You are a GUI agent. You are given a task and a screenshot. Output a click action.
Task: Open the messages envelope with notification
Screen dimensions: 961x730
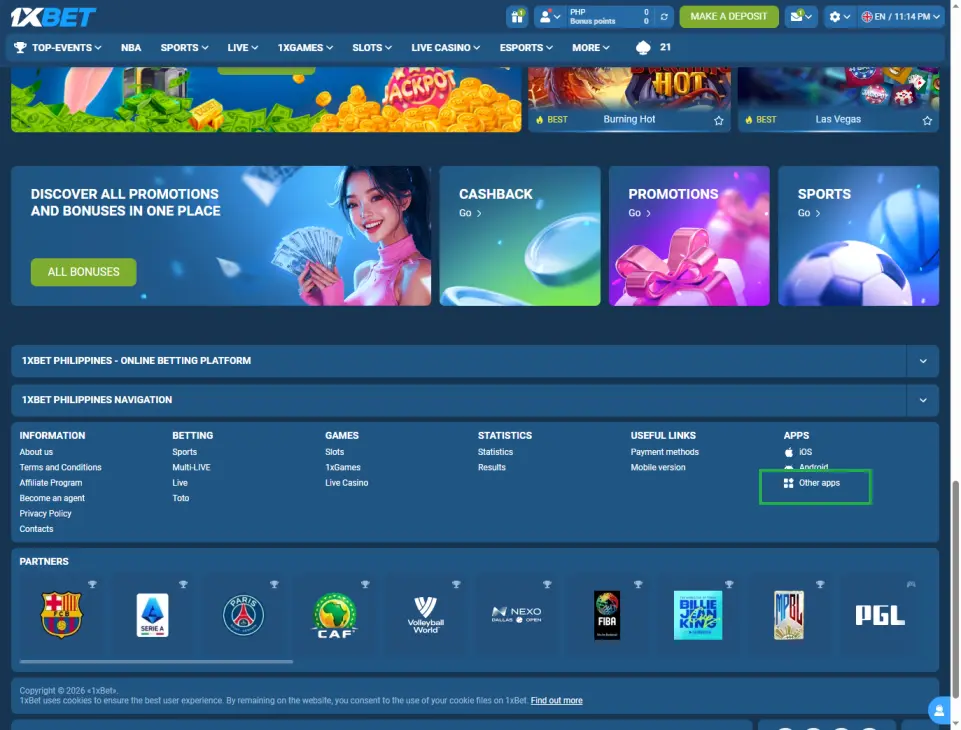(793, 16)
